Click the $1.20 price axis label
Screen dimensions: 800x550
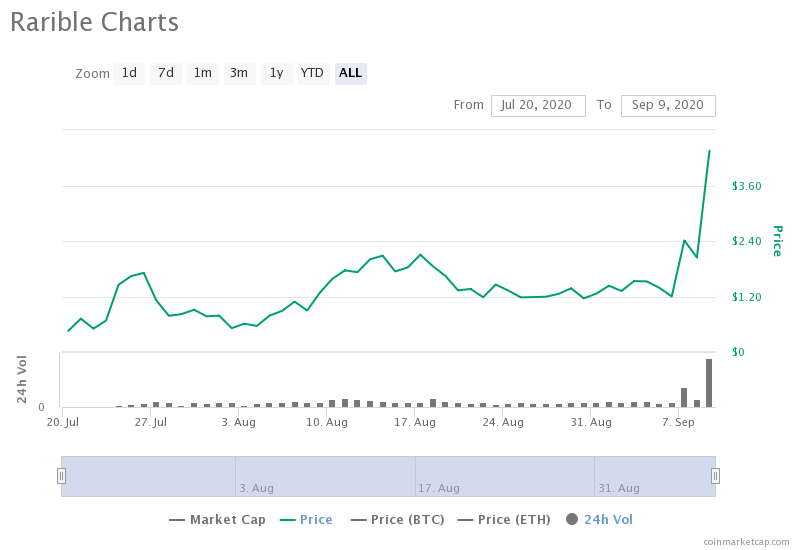pos(746,297)
